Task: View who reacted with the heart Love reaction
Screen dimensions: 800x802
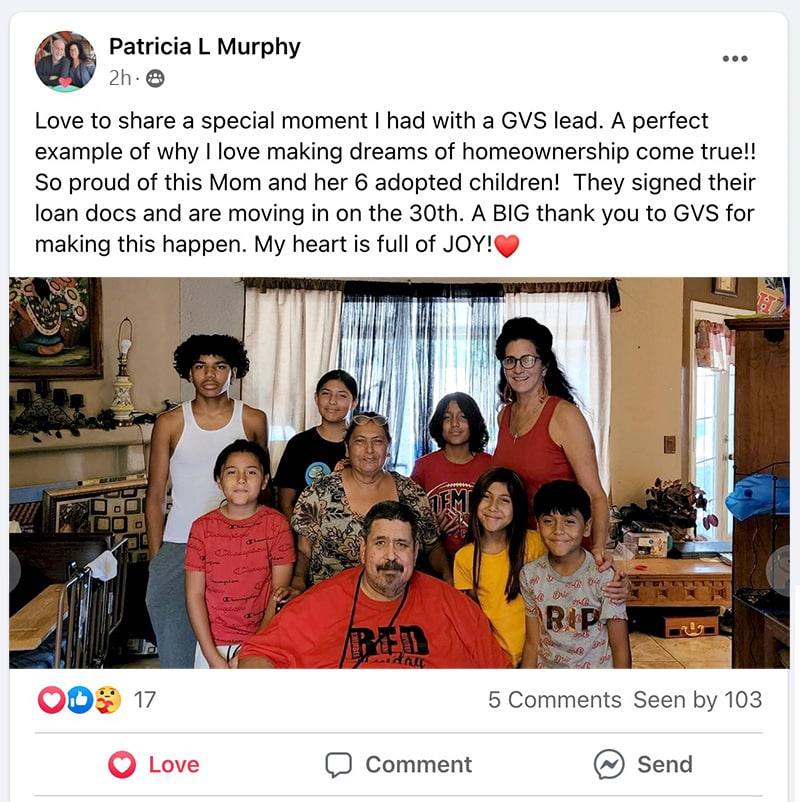Action: click(51, 700)
